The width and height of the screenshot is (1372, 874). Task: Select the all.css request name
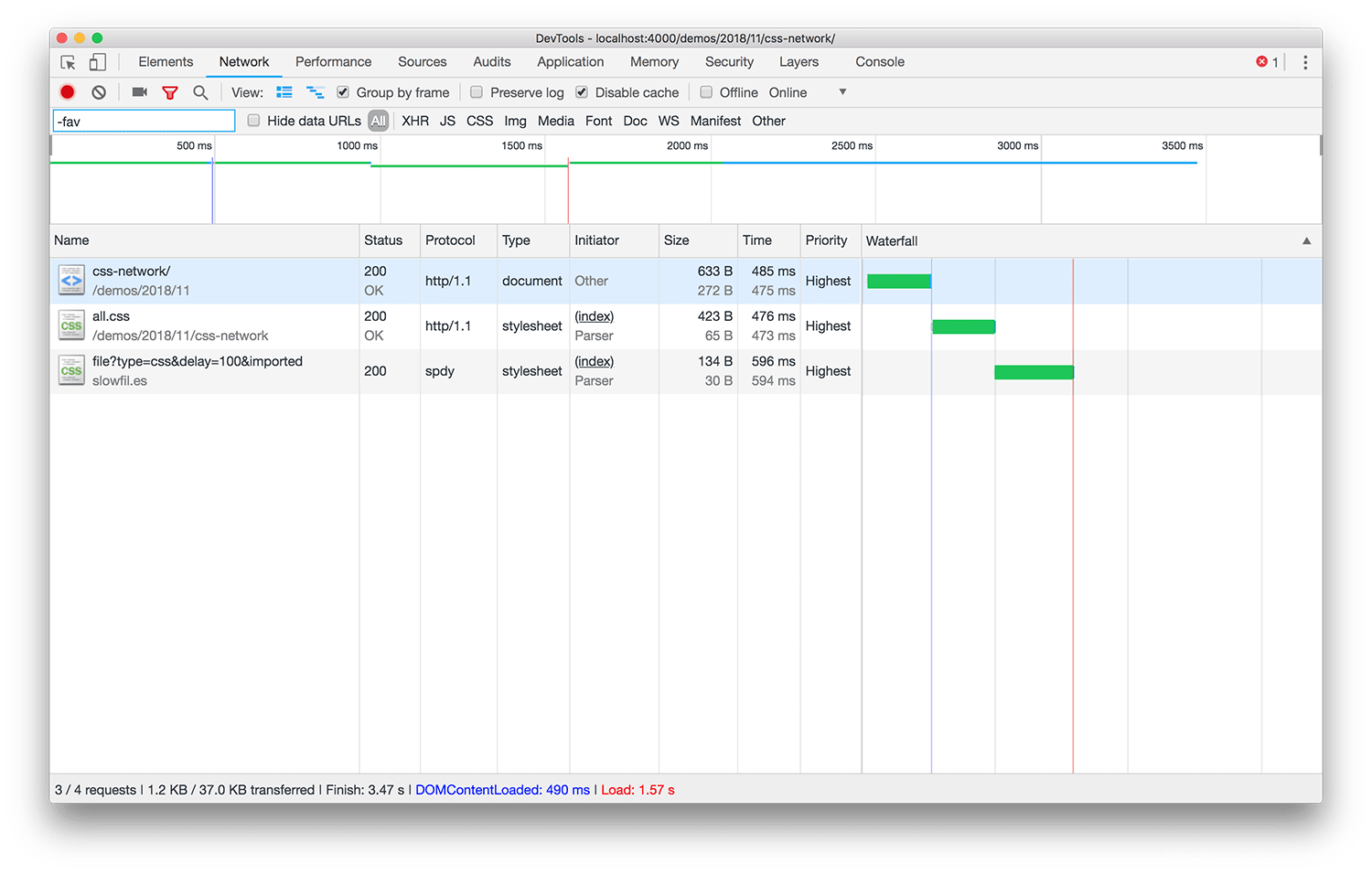[x=111, y=316]
